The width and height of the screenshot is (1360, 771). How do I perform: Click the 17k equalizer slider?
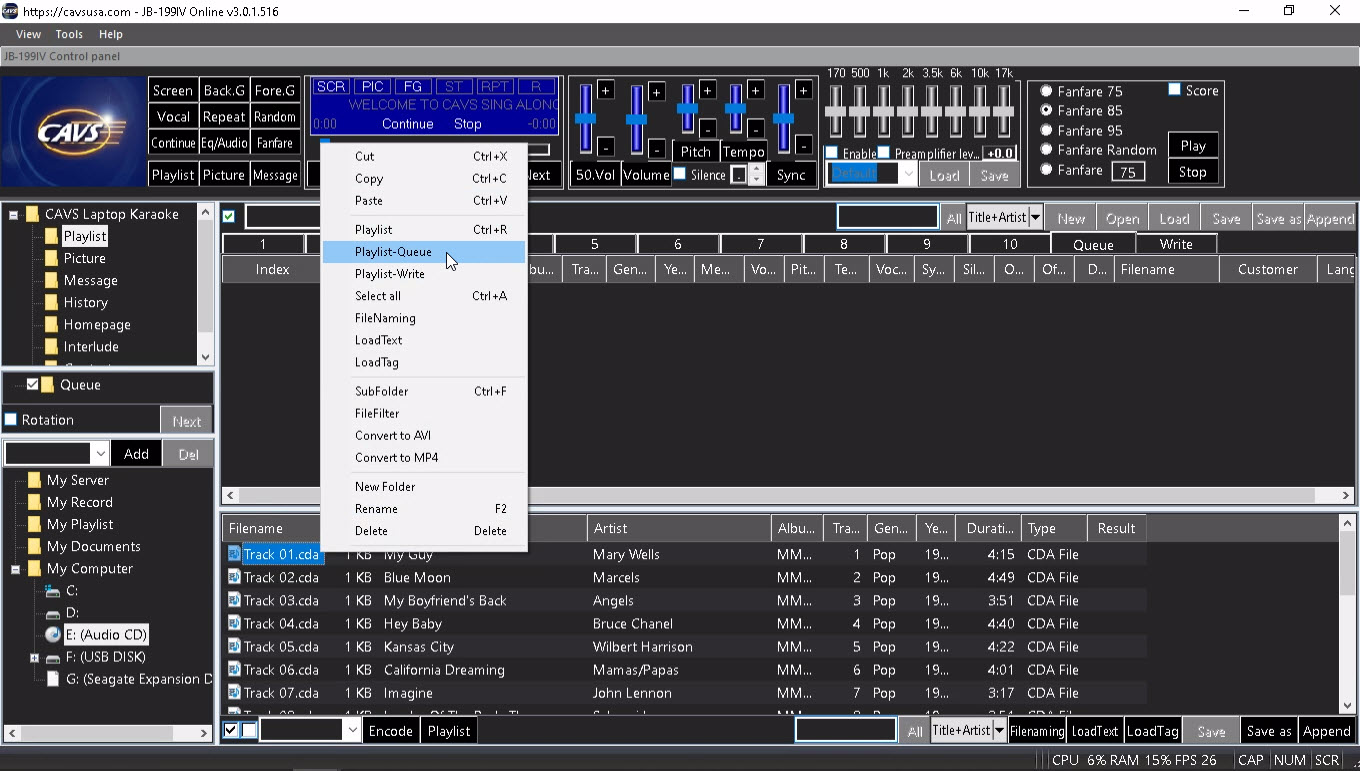point(1003,112)
